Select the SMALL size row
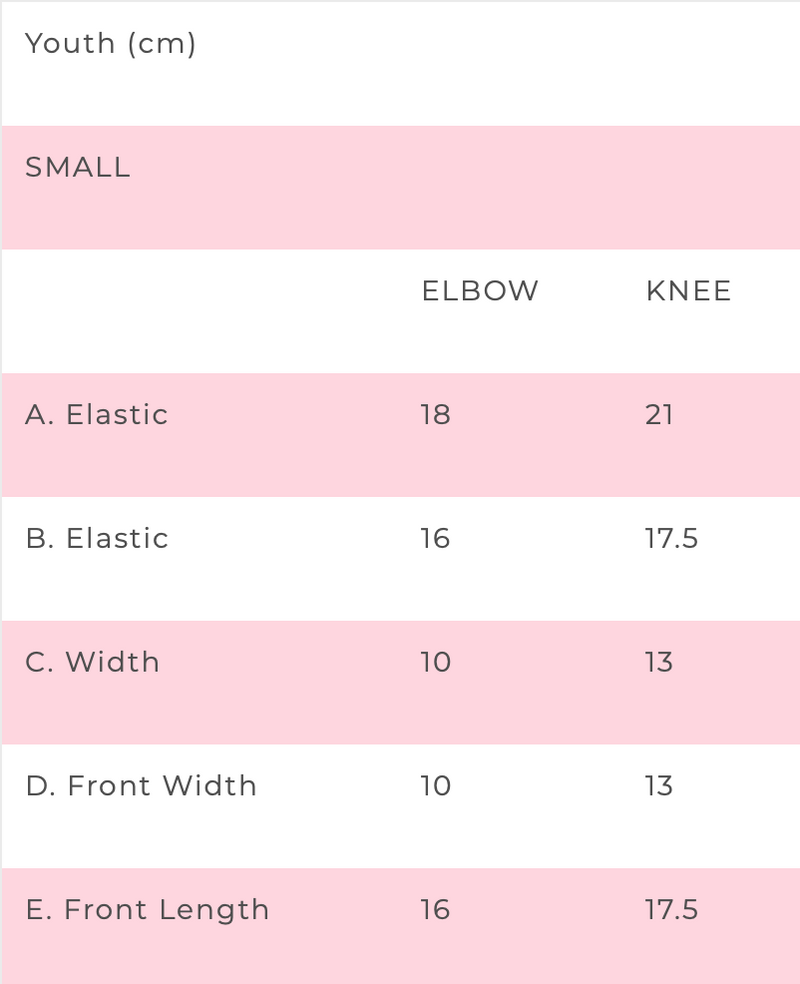800x984 pixels. (x=400, y=188)
